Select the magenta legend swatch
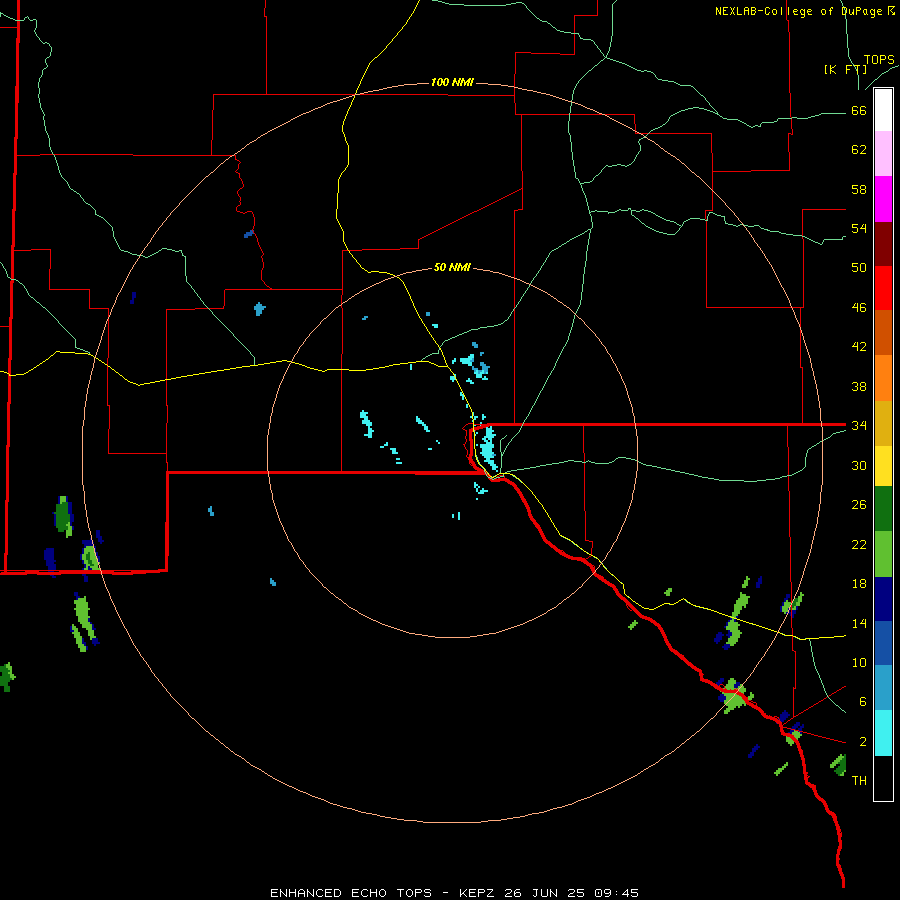The width and height of the screenshot is (900, 900). point(883,199)
